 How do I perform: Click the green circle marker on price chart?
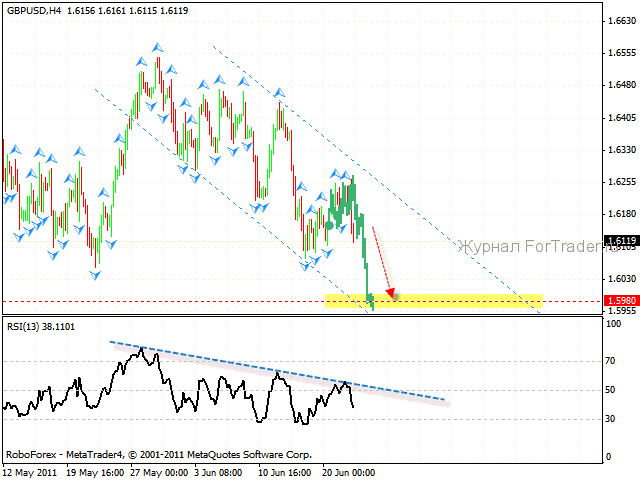[329, 225]
